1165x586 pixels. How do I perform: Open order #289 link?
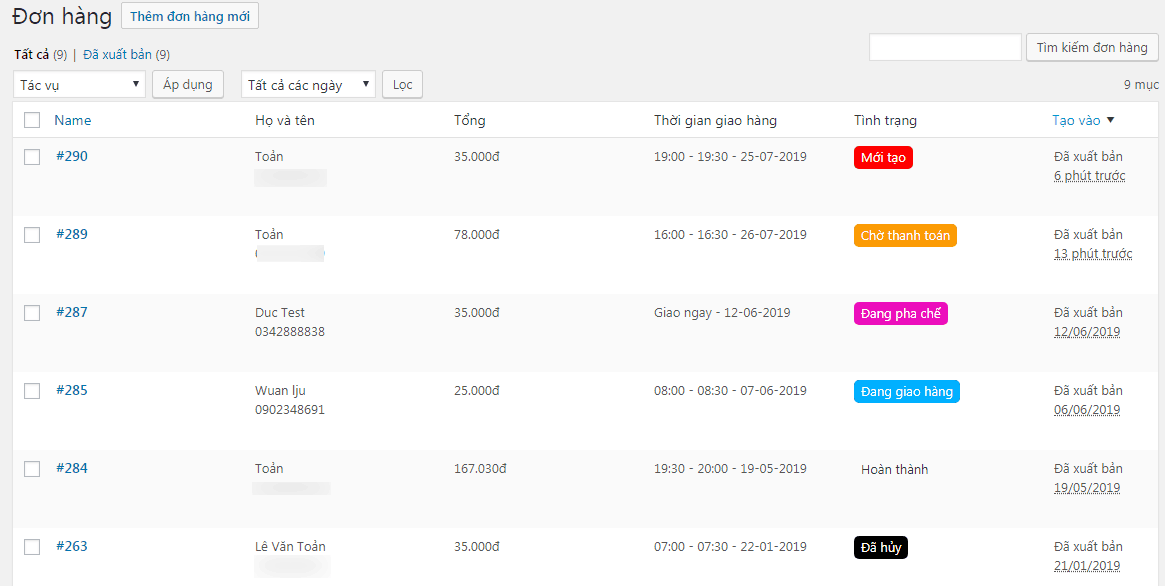coord(71,234)
